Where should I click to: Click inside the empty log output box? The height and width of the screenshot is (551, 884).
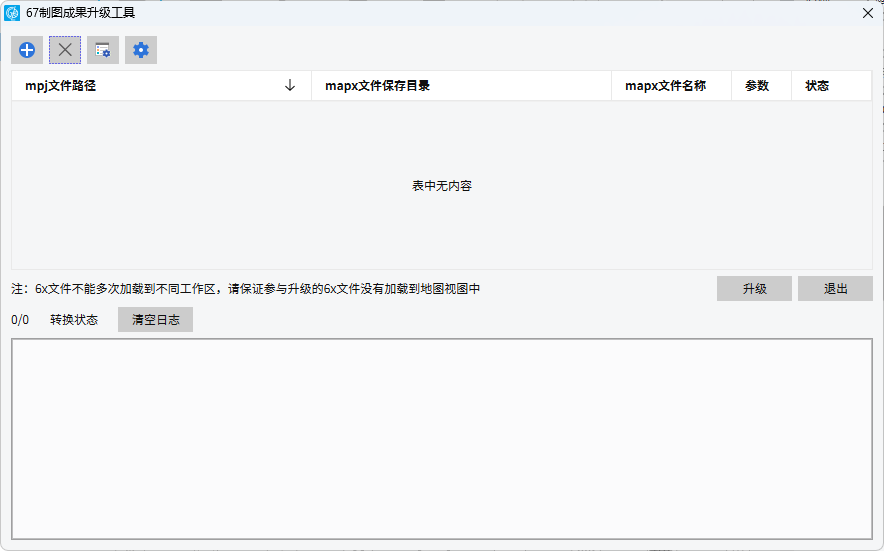(x=441, y=439)
